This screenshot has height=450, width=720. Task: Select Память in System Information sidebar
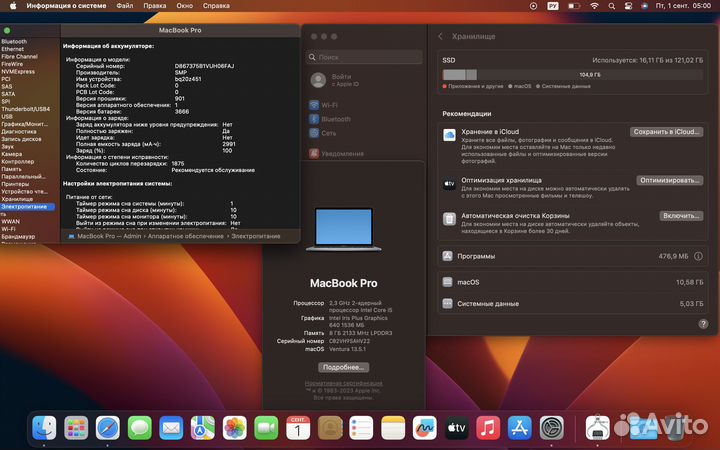(11, 169)
